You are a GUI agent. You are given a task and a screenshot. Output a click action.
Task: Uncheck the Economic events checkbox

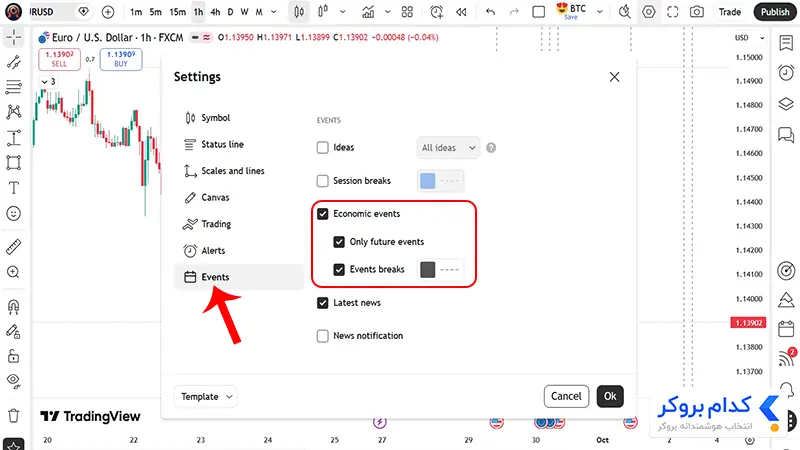322,214
